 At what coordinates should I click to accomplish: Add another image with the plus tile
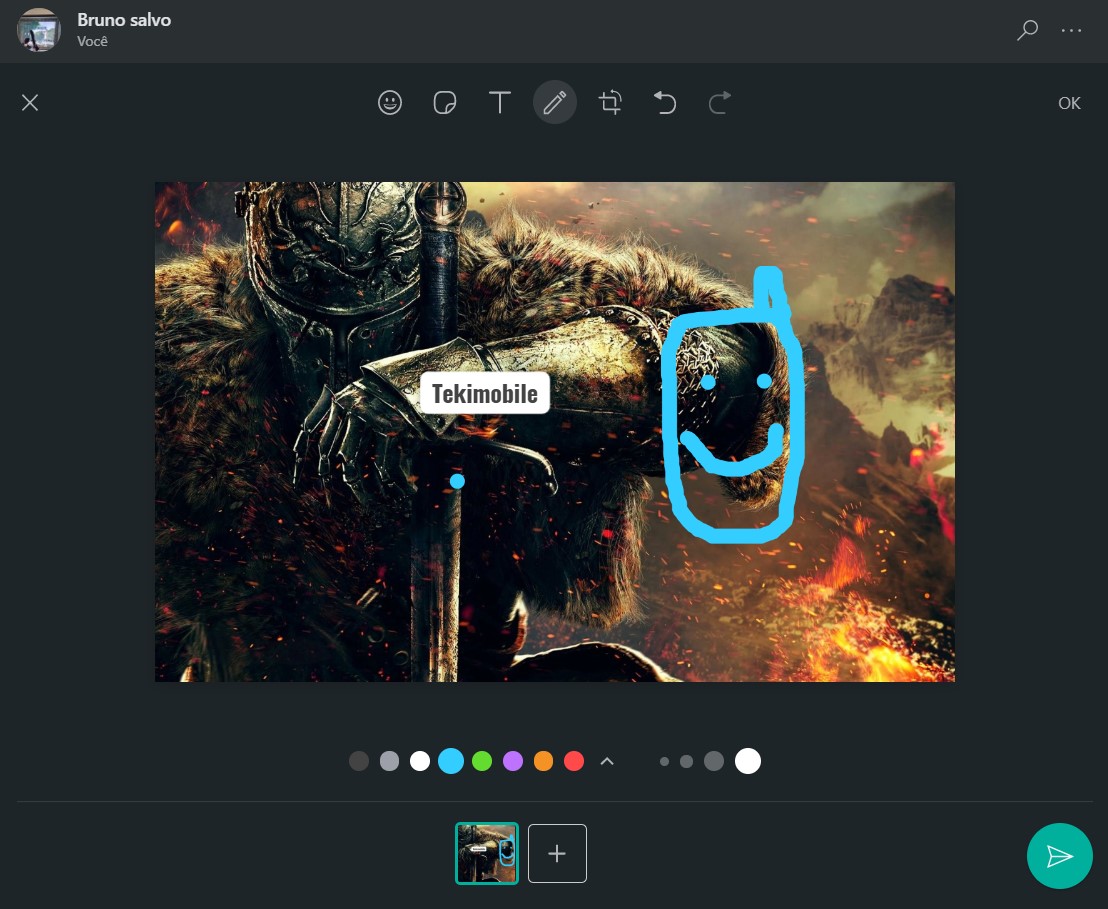(x=557, y=853)
